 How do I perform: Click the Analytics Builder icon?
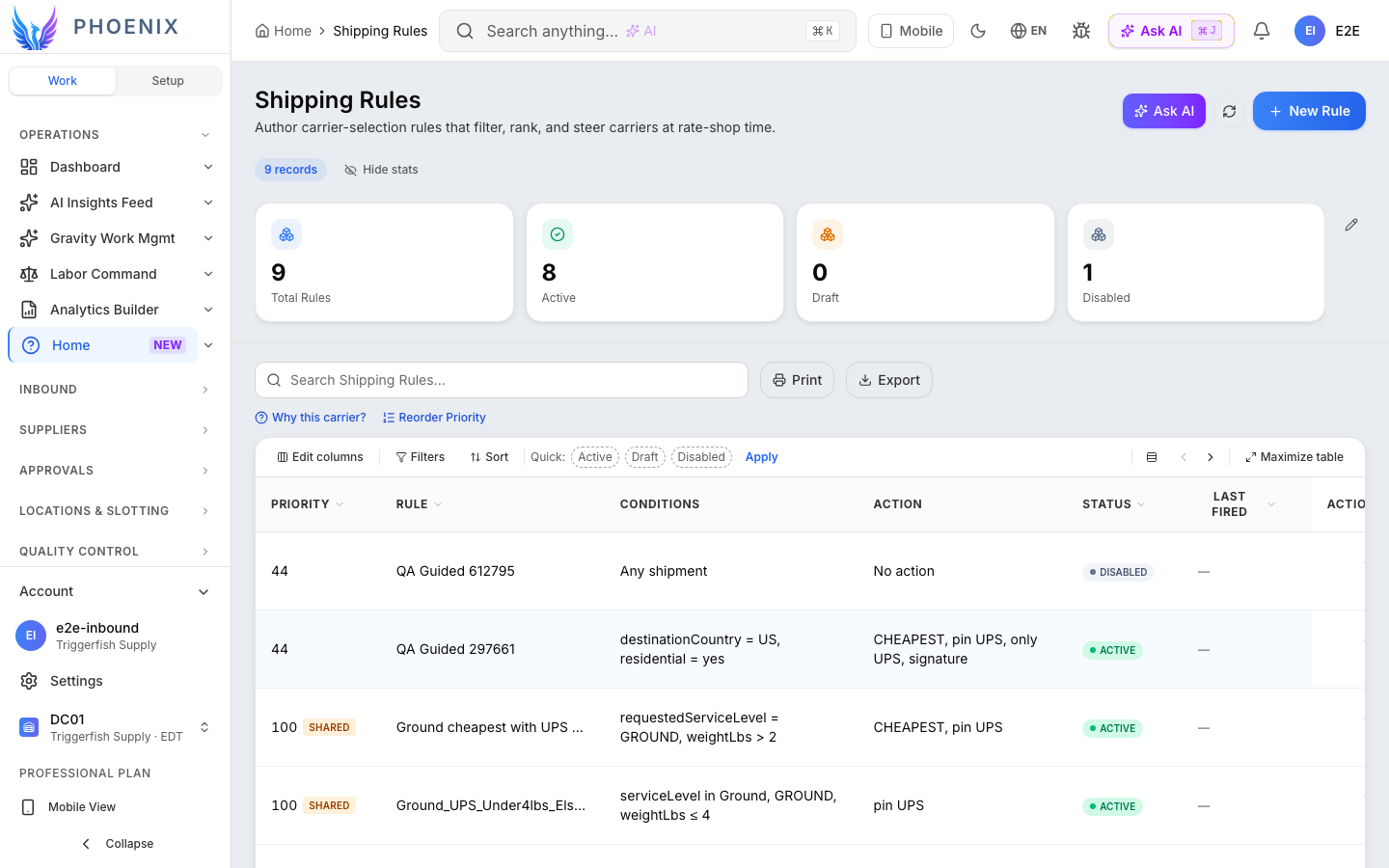(x=29, y=310)
